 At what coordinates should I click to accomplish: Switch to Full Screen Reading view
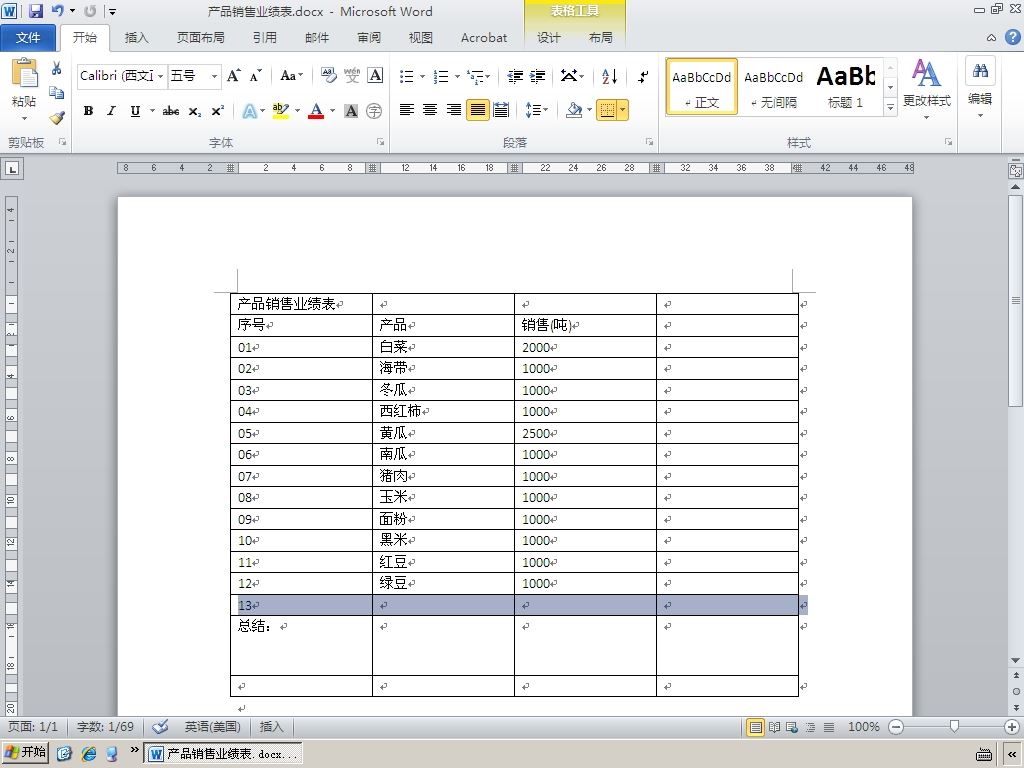[x=774, y=727]
